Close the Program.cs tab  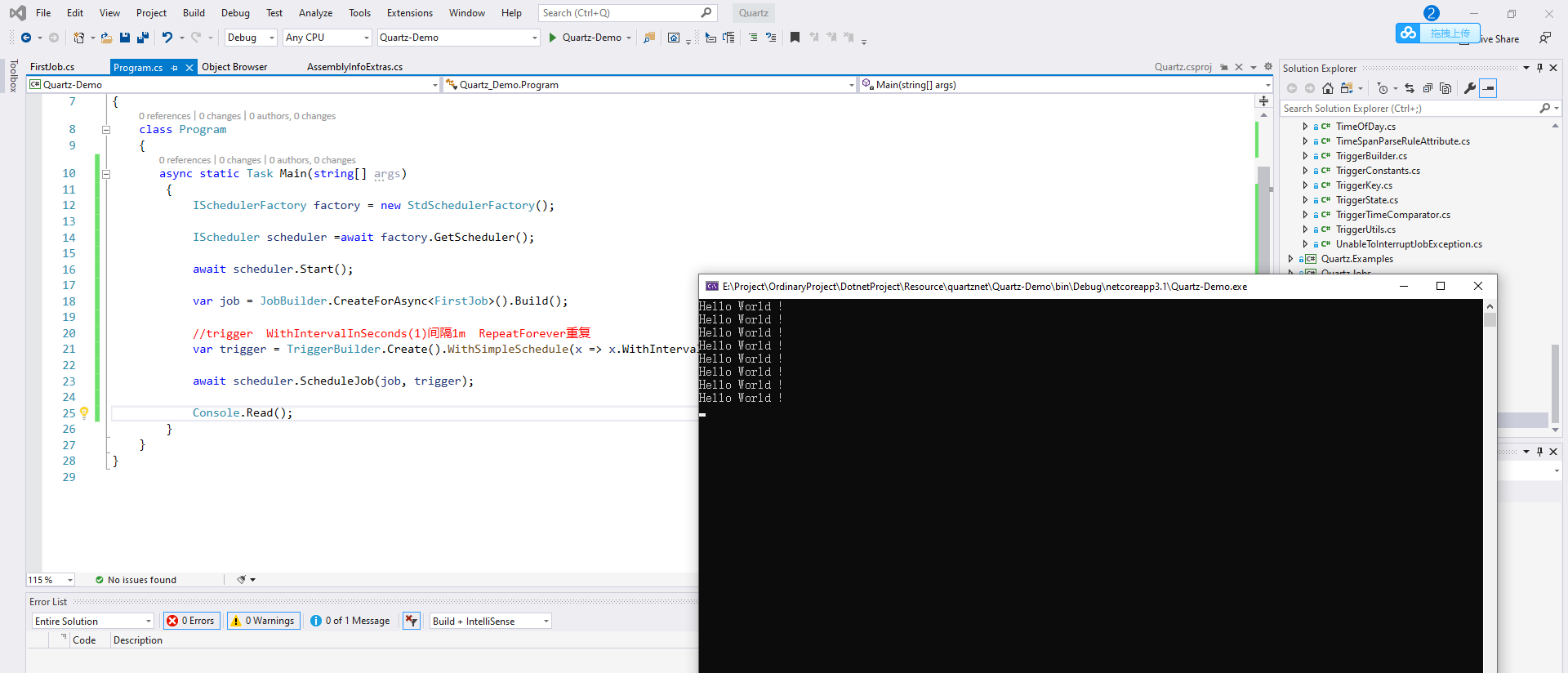[x=189, y=68]
